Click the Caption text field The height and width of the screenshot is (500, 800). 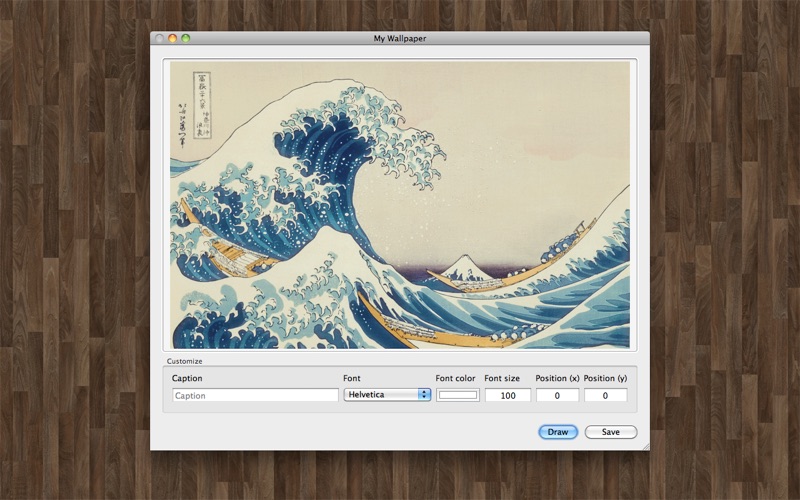click(x=255, y=395)
